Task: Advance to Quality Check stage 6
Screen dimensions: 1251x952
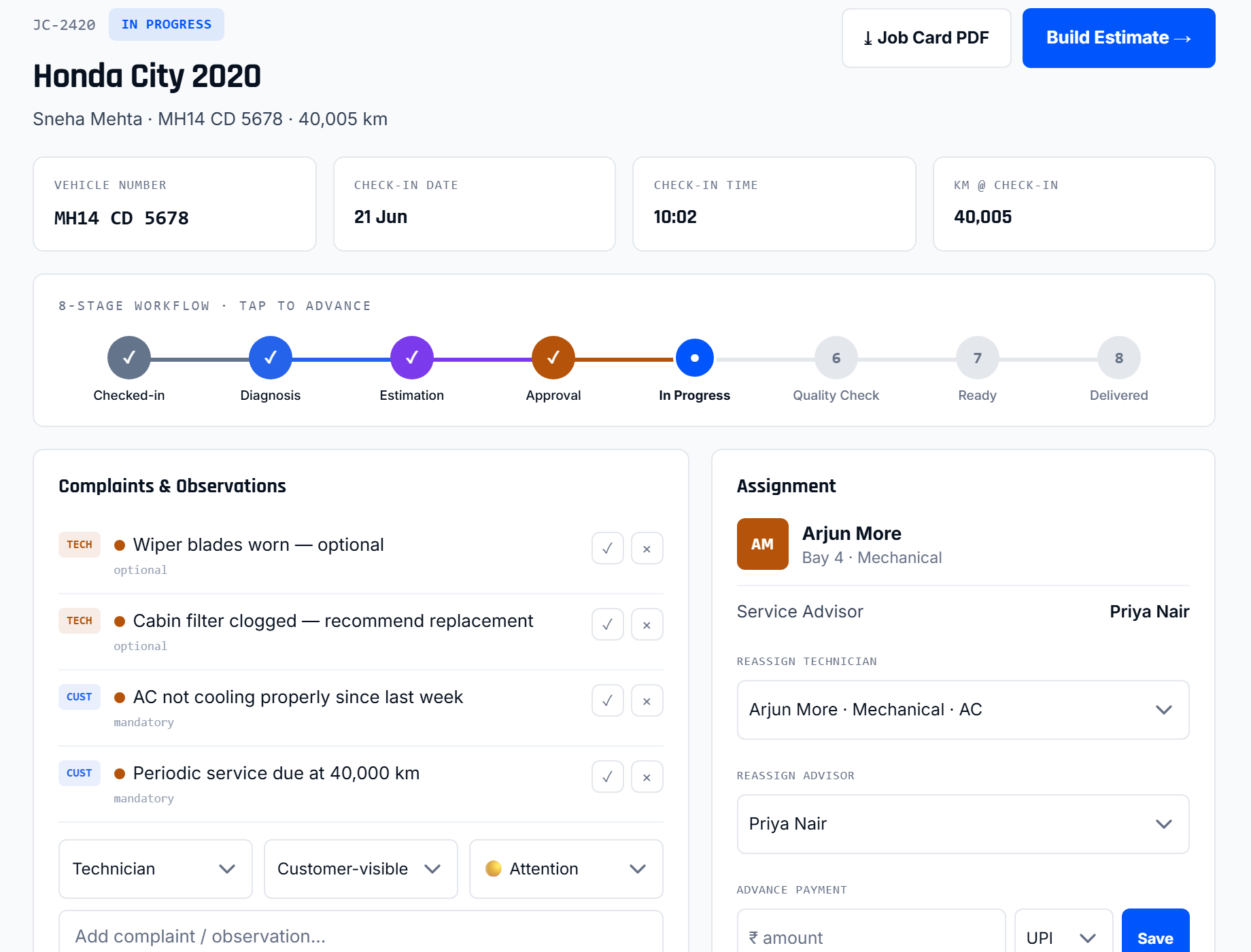Action: point(836,358)
